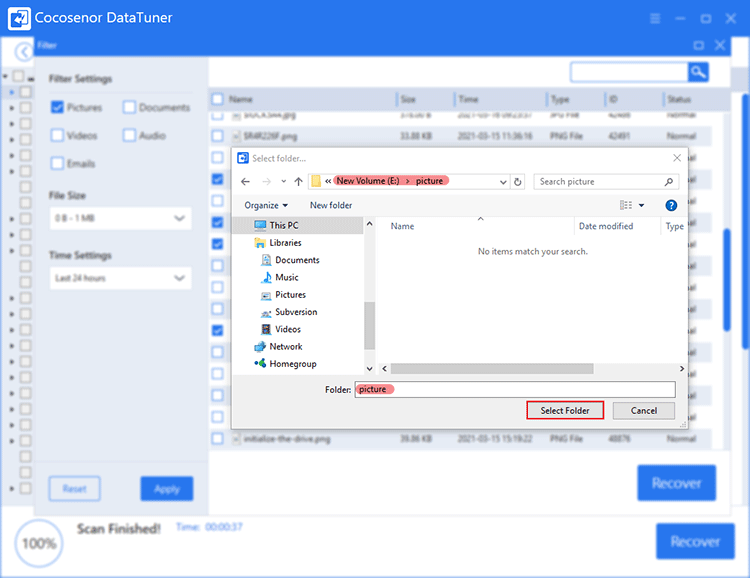Toggle the Pictures filter checkbox
The height and width of the screenshot is (578, 750).
[x=57, y=107]
